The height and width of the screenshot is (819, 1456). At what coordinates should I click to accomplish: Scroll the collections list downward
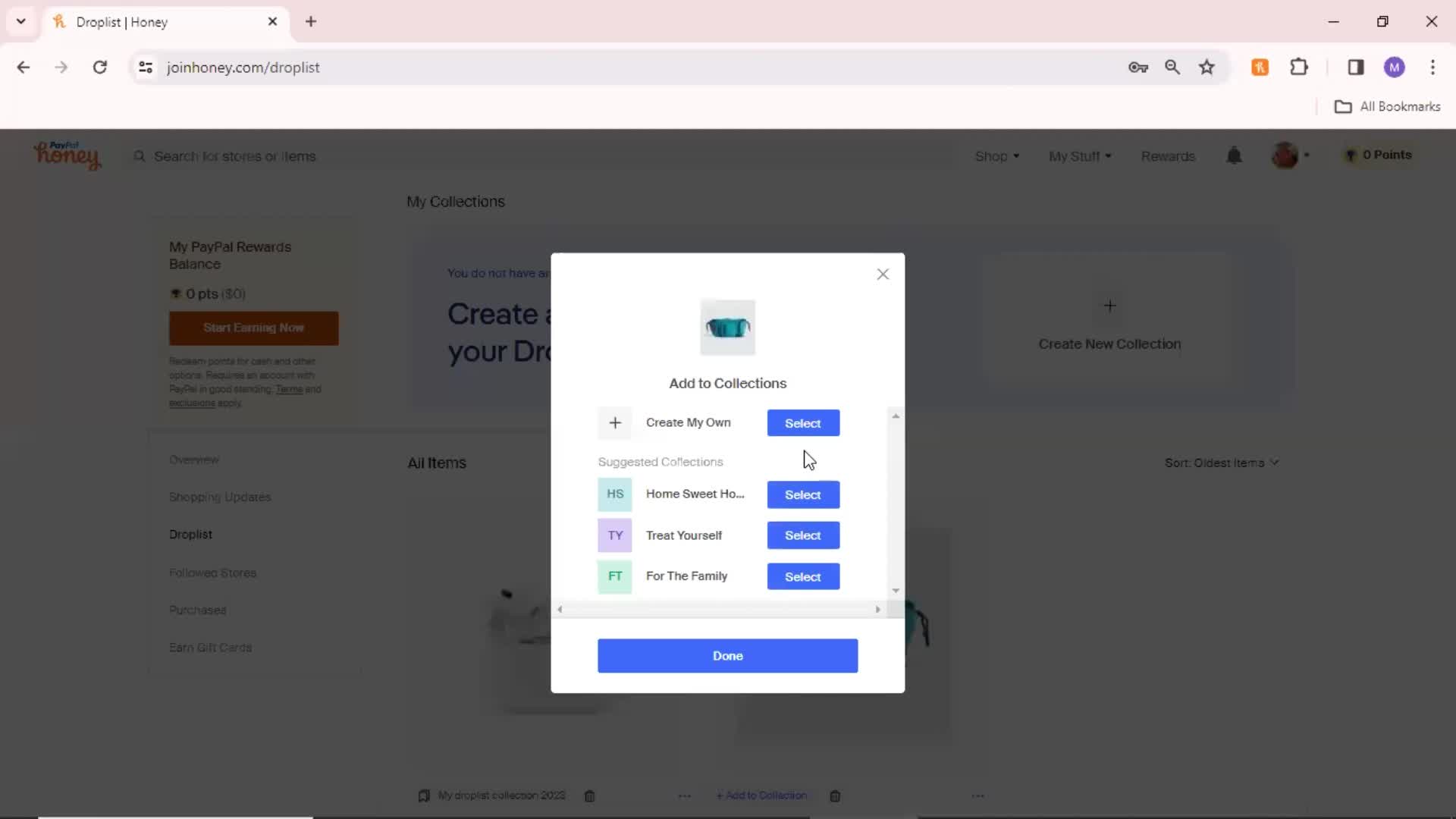point(893,590)
